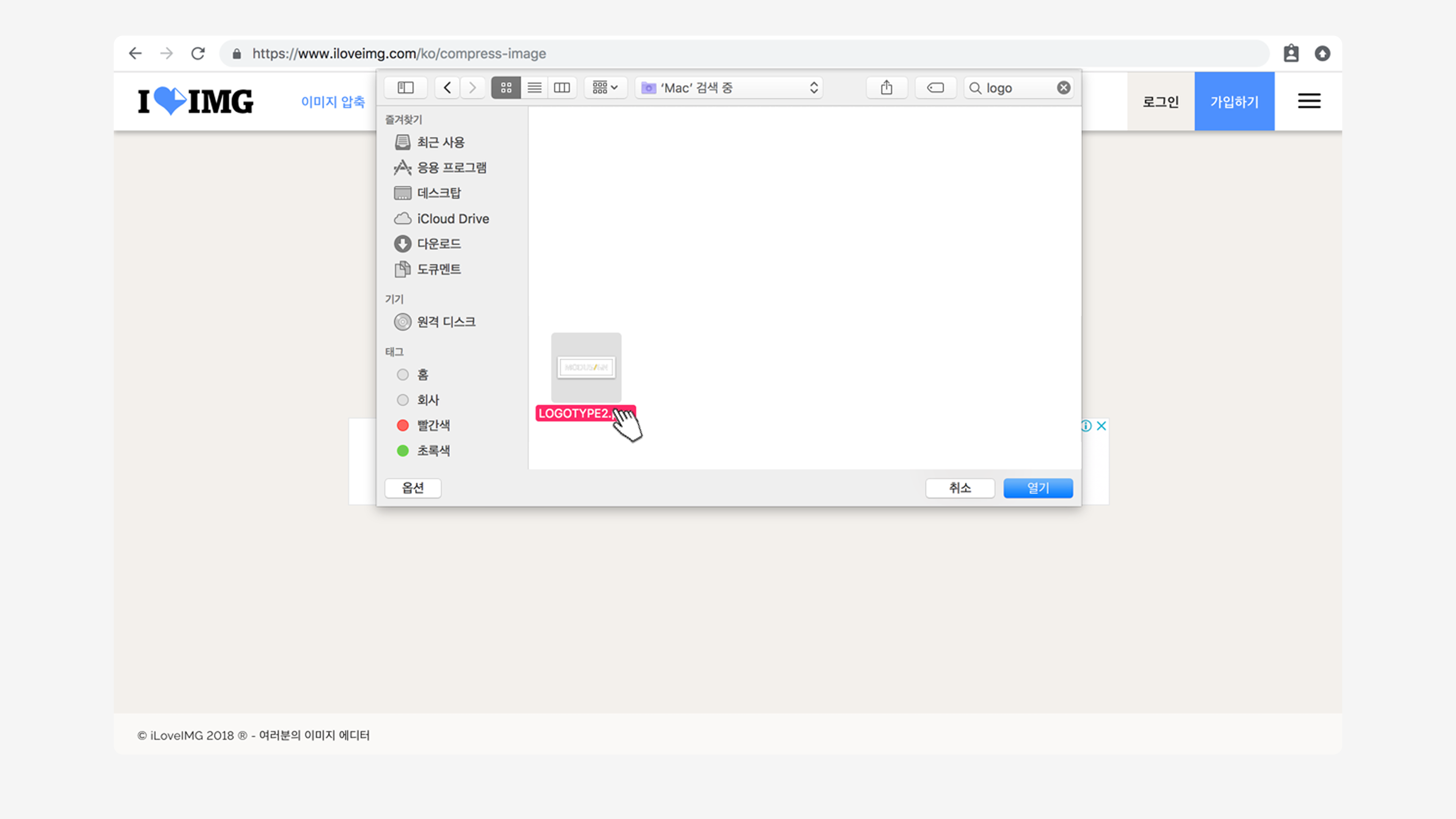Switch to icon grid view
This screenshot has width=1456, height=819.
pos(506,88)
